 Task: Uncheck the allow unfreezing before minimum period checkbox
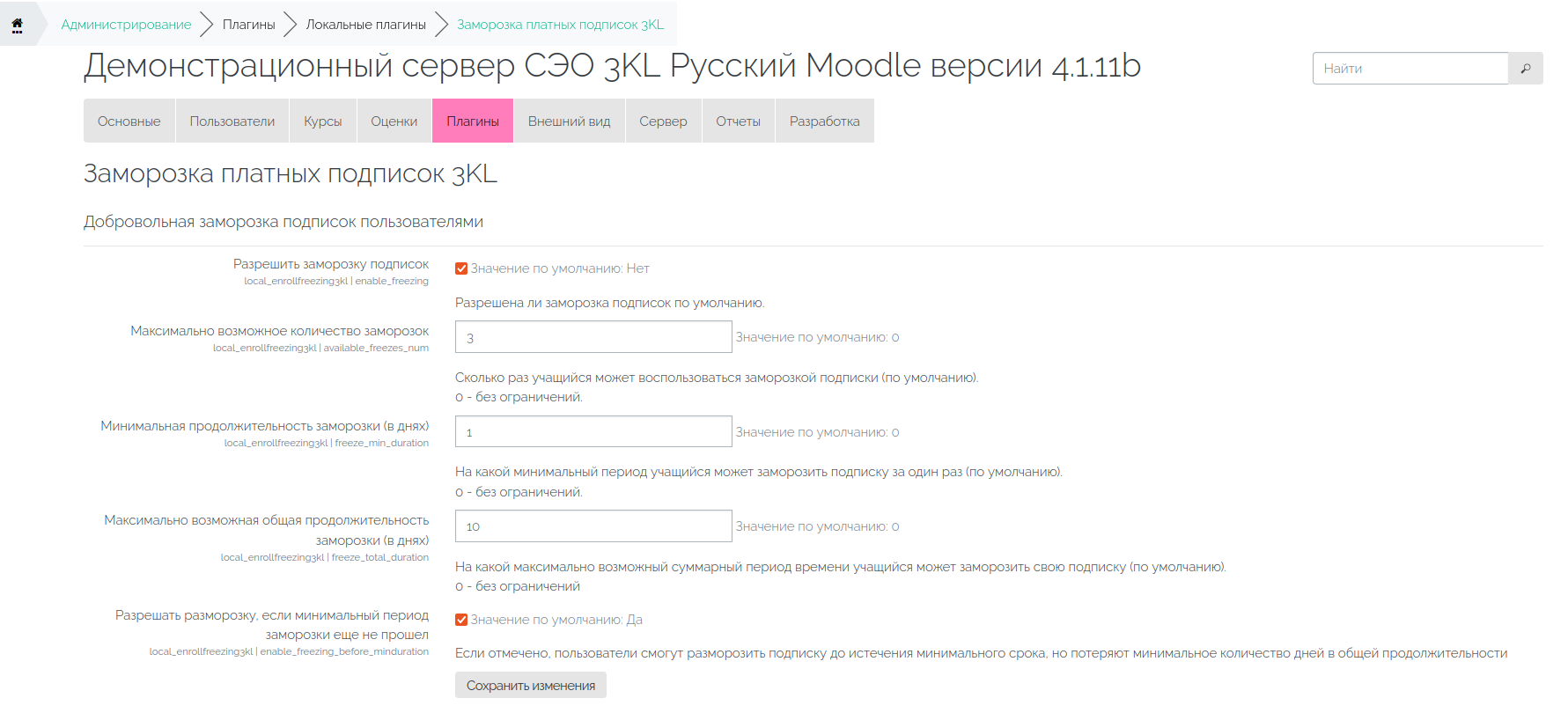point(461,620)
